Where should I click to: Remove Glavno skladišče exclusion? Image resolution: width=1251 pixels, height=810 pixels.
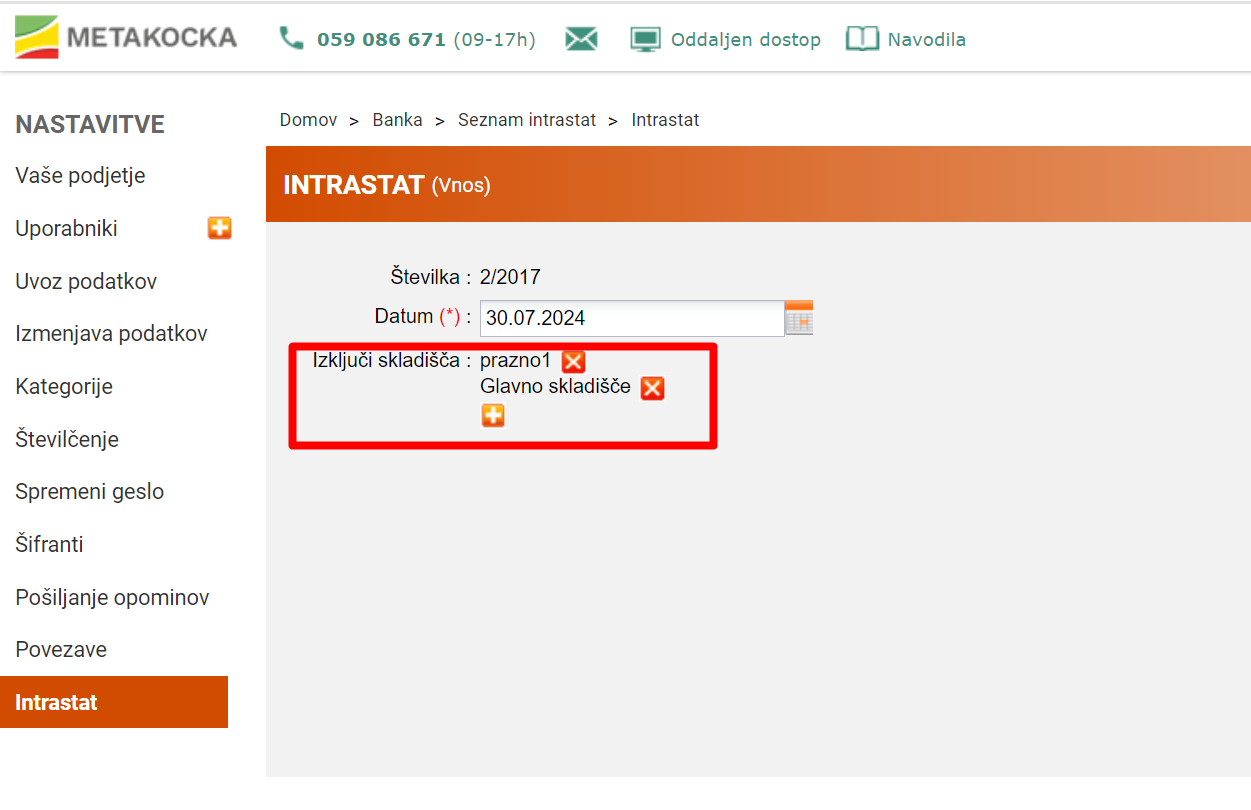coord(652,388)
